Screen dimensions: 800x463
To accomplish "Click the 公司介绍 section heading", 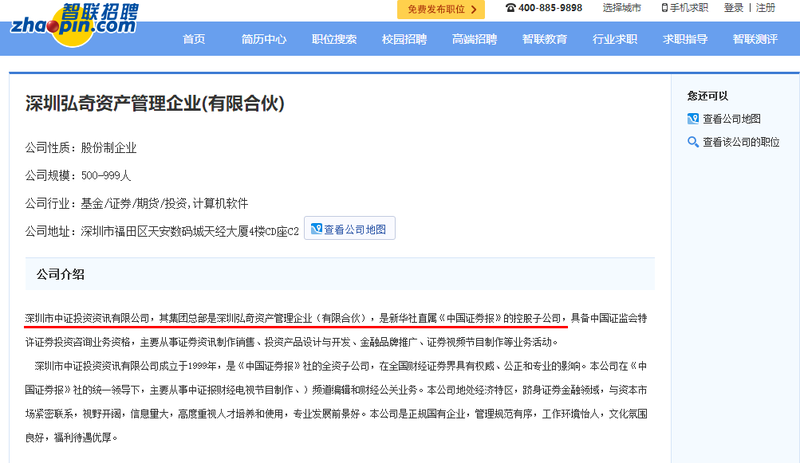I will [60, 274].
